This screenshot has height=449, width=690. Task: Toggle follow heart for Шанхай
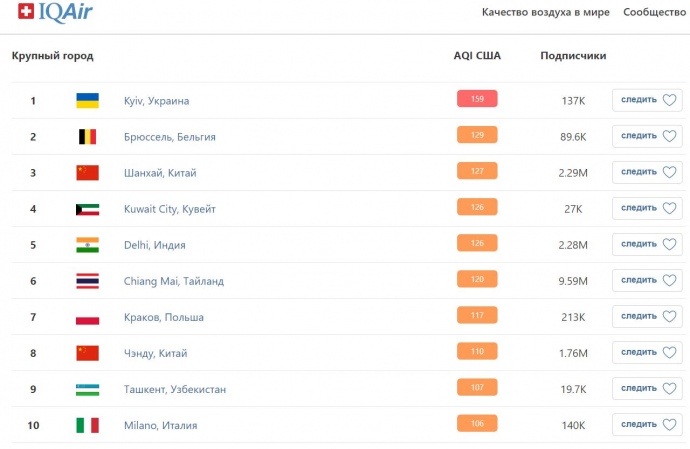[x=670, y=172]
